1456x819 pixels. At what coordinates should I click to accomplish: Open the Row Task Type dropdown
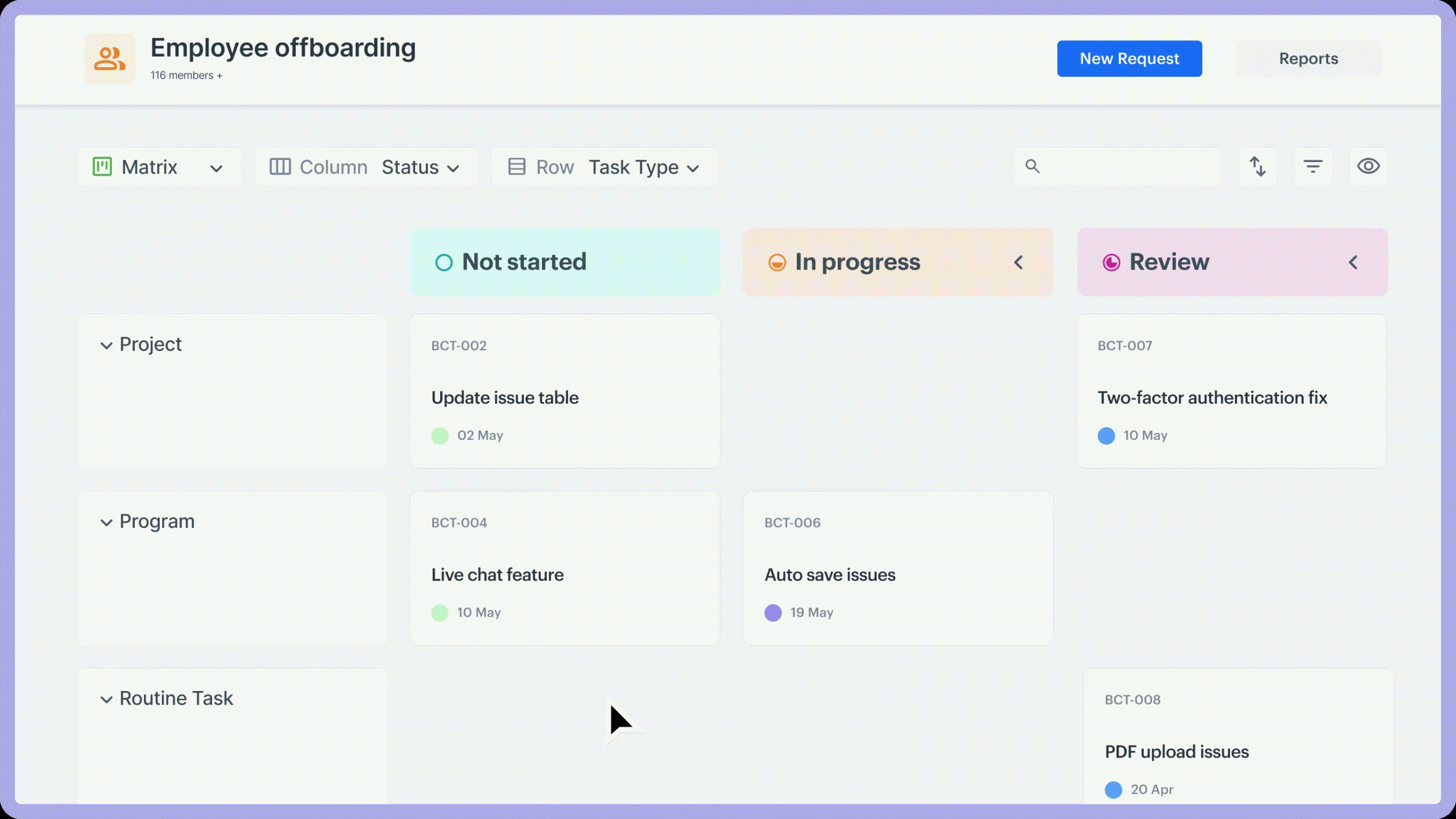click(x=644, y=168)
